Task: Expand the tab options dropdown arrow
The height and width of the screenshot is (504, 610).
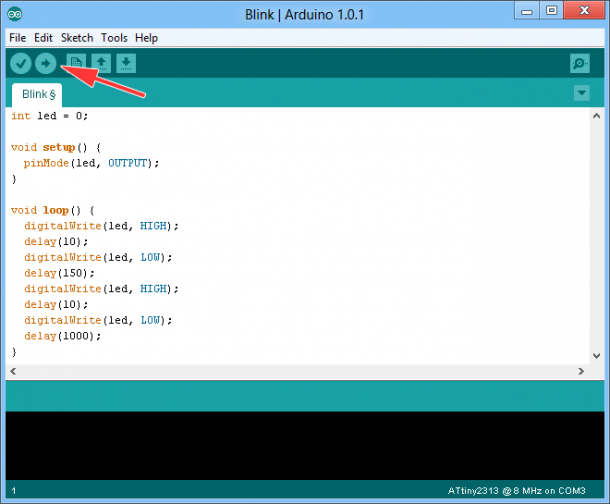Action: coord(582,93)
